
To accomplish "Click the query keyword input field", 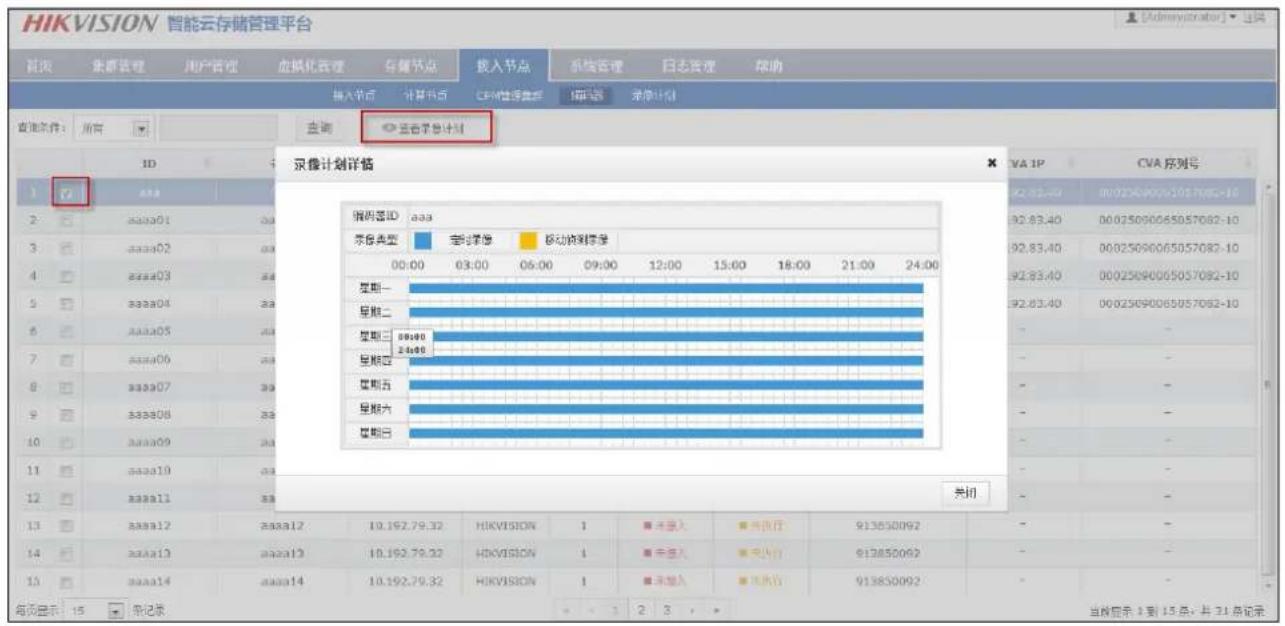I will click(x=220, y=129).
